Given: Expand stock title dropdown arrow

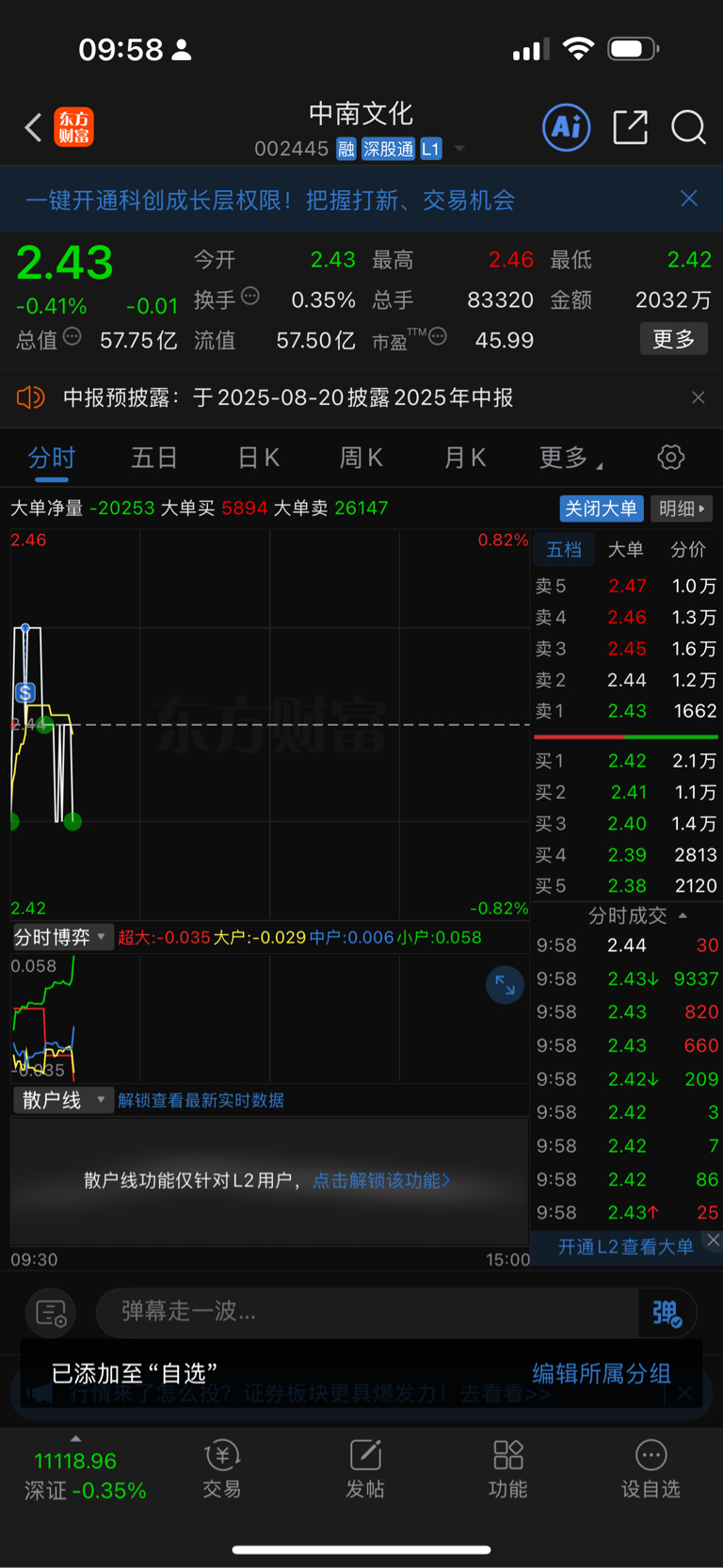Looking at the screenshot, I should click(x=459, y=149).
